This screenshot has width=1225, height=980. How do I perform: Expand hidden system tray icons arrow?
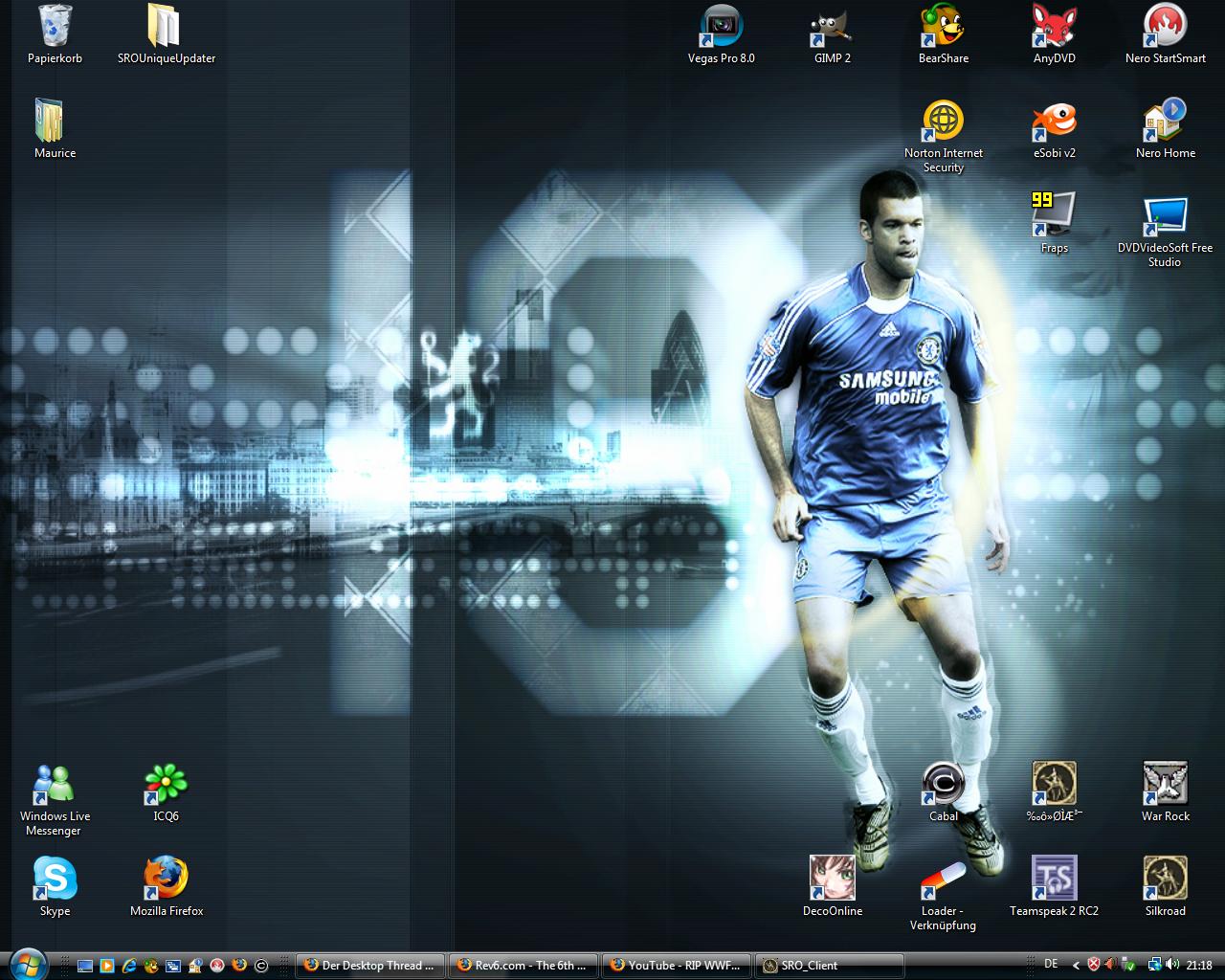pos(1076,966)
